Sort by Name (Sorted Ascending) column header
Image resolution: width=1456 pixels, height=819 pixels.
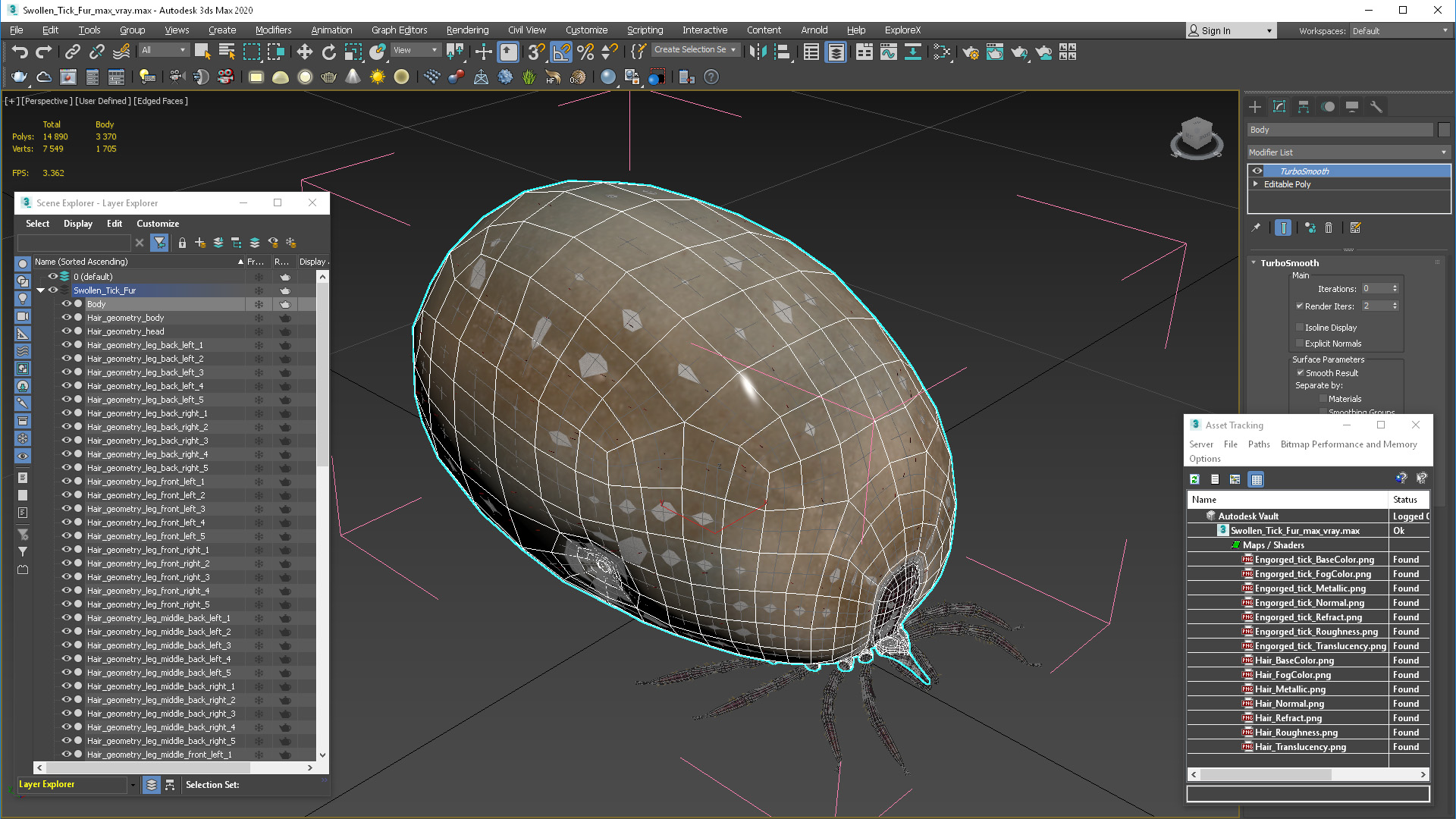pos(139,262)
